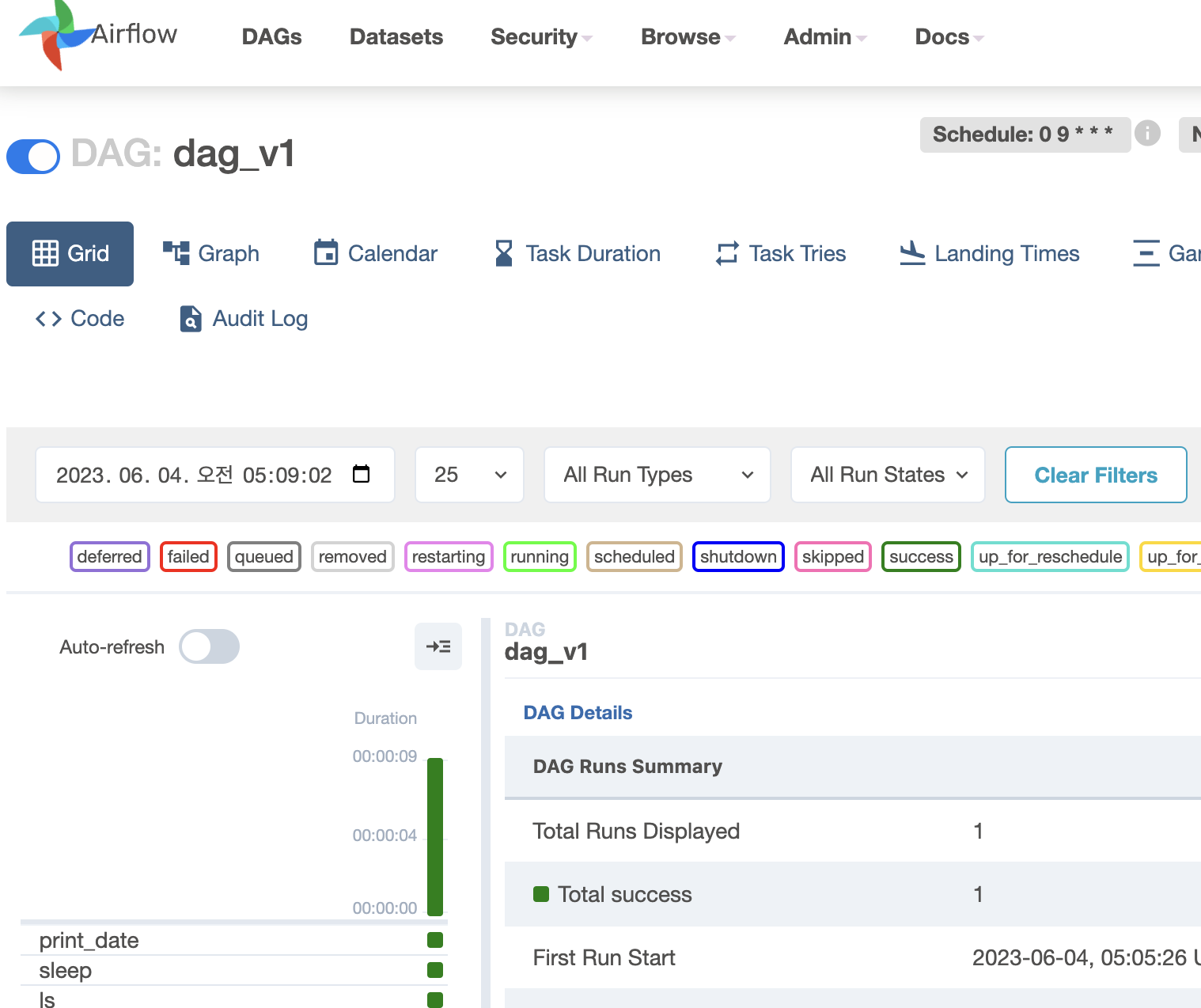Click the DAG Runs Summary heading
1201x1008 pixels.
[x=627, y=766]
